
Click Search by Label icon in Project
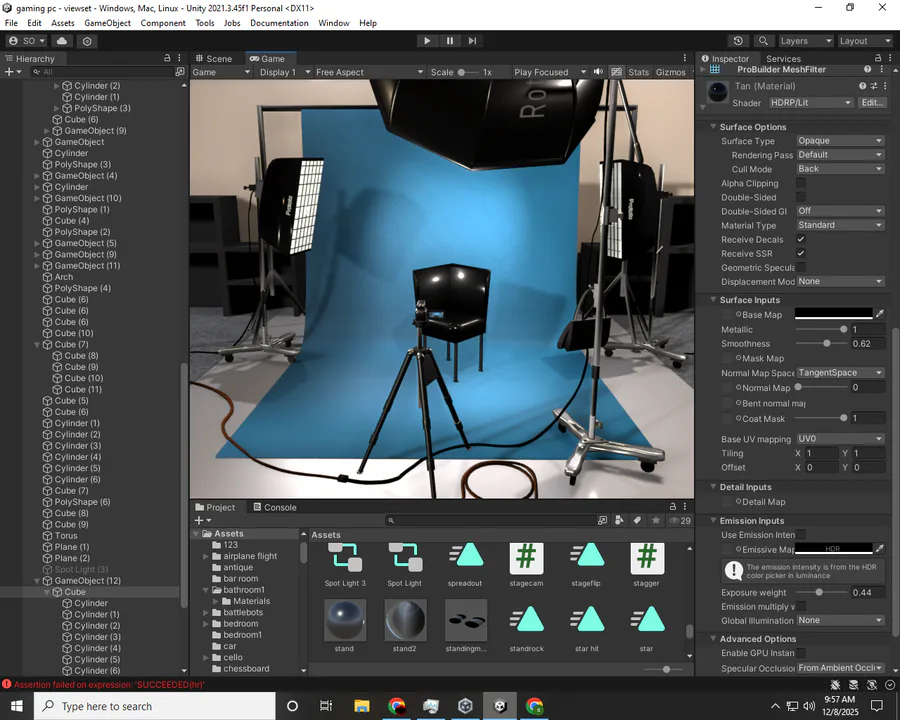637,520
